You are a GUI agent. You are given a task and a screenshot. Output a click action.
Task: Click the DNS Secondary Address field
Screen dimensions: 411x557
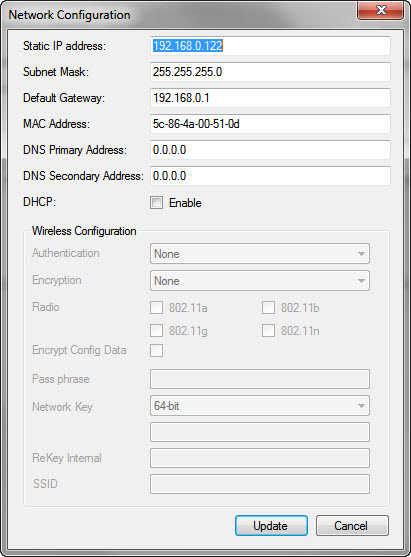270,176
